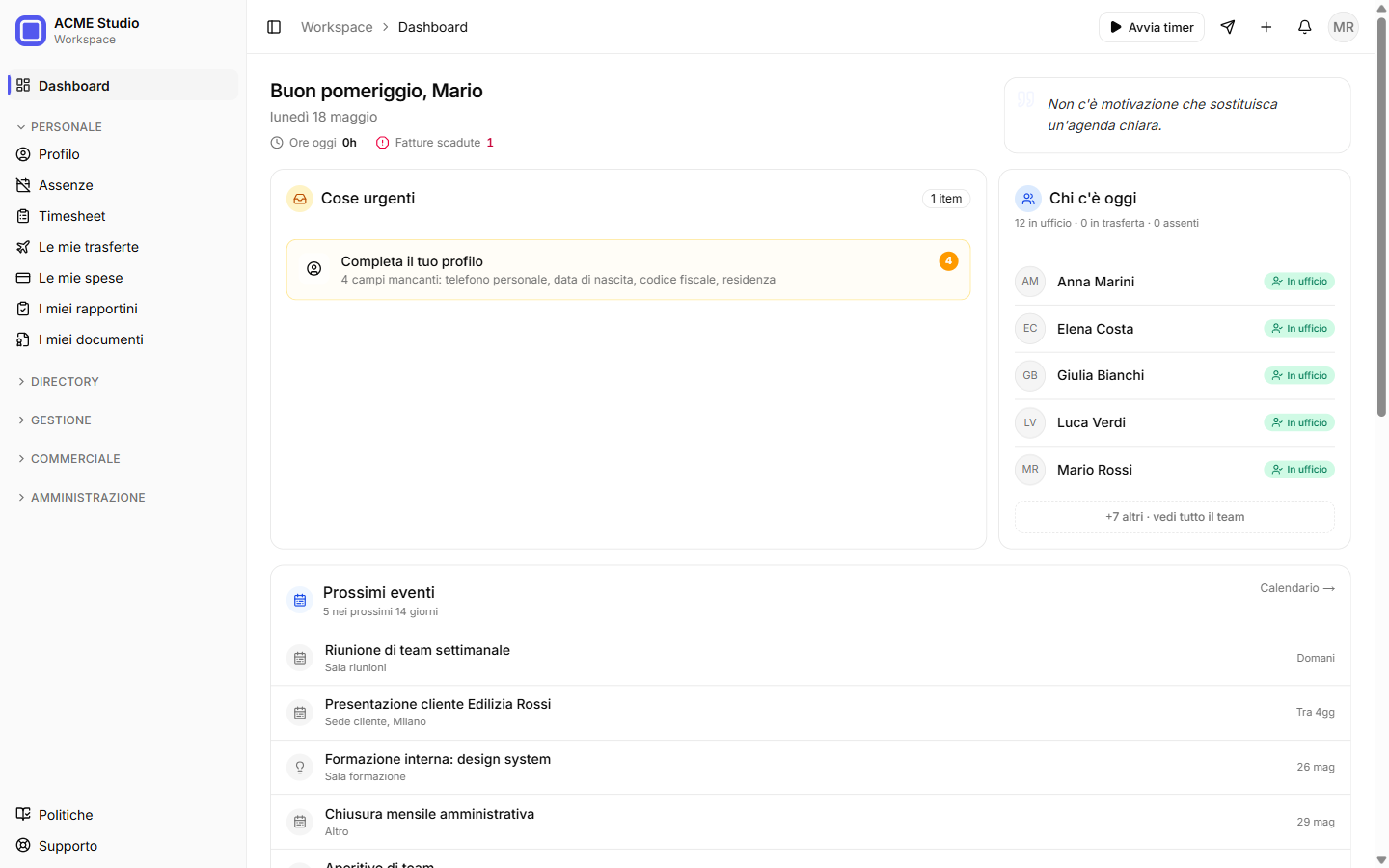Screen dimensions: 1389x868
Task: Click Anna Marini's In ufficio badge
Action: coord(1299,282)
